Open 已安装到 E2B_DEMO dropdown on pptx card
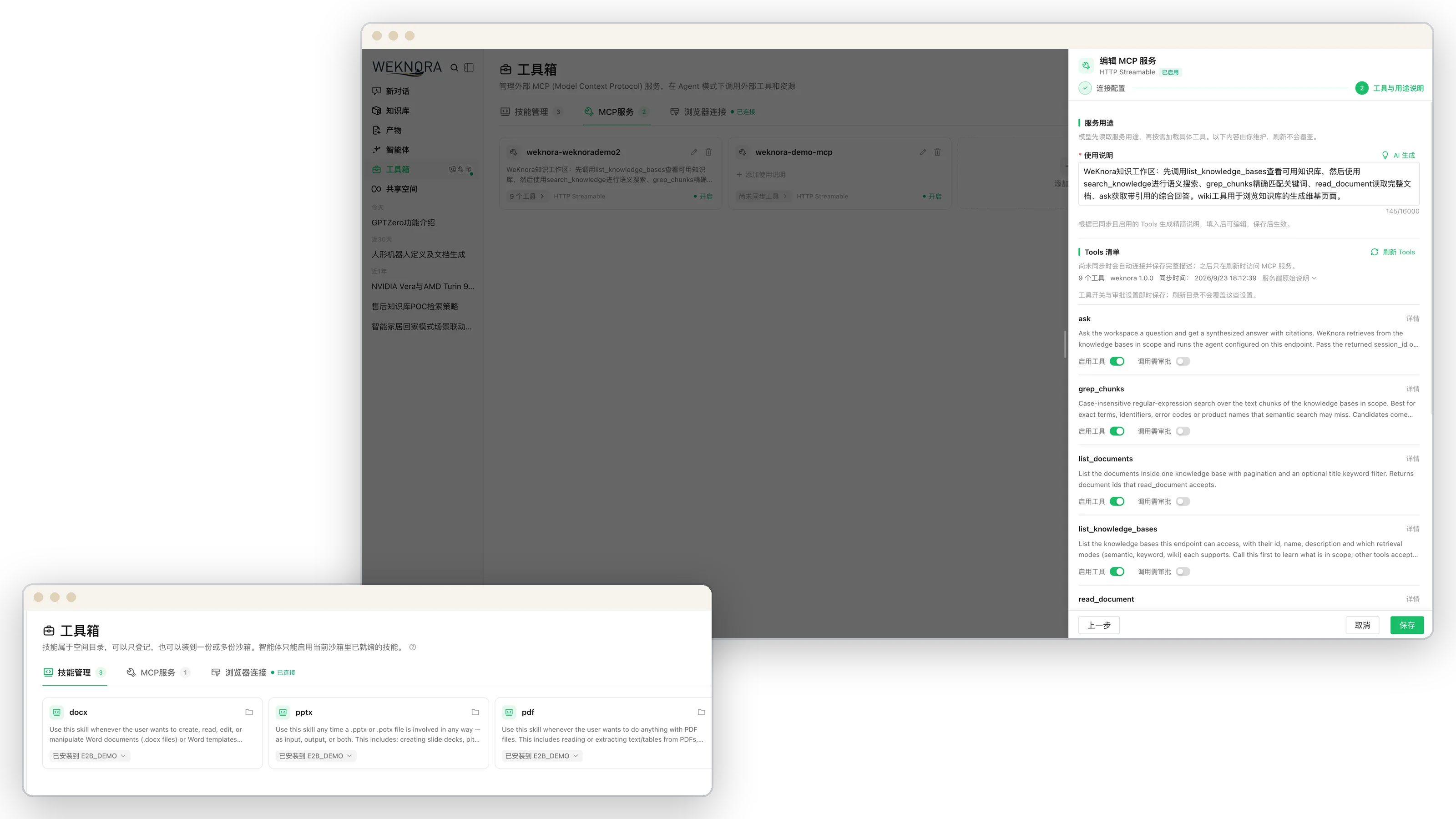The width and height of the screenshot is (1456, 819). (315, 756)
